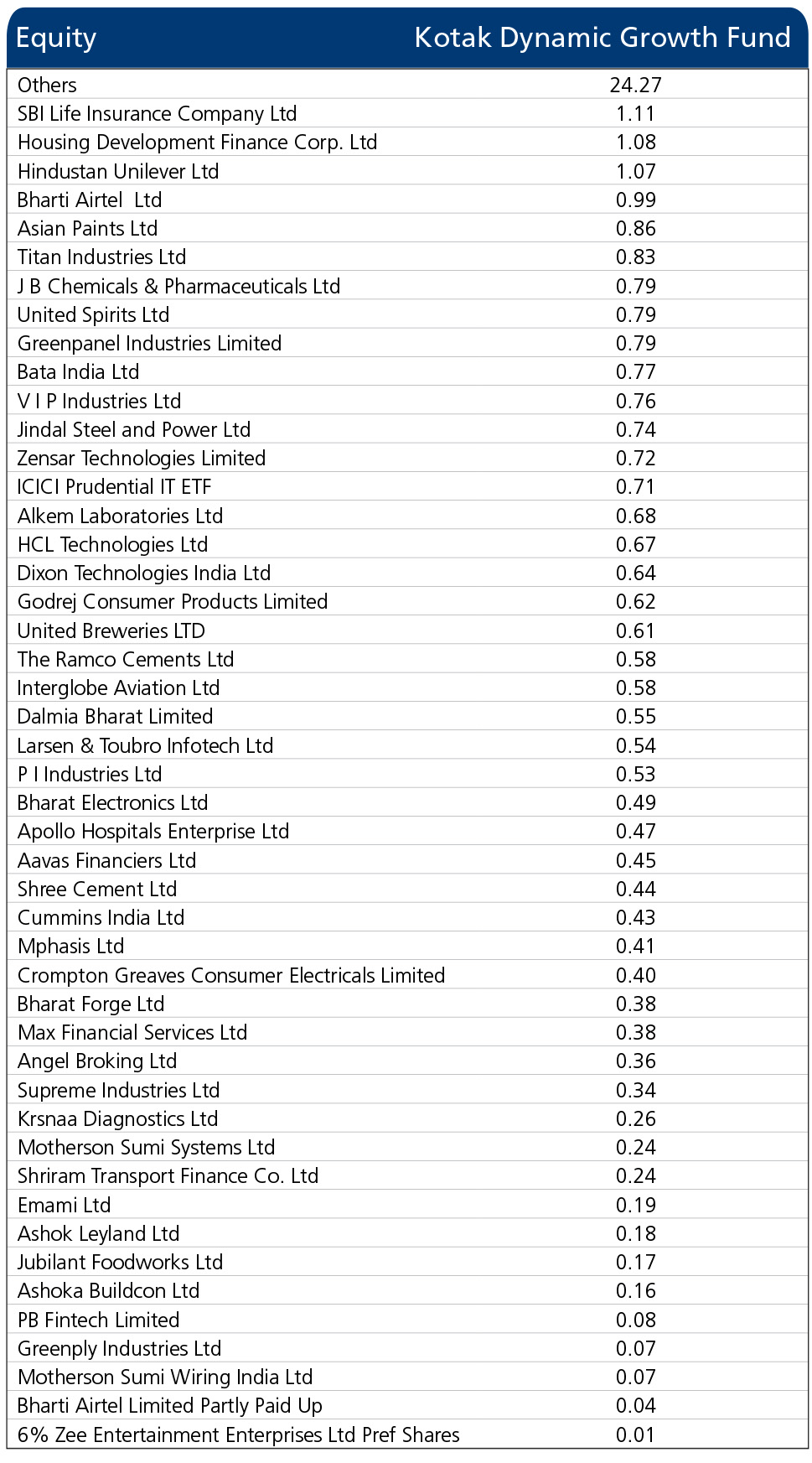Click the Equity header label

pyautogui.click(x=56, y=38)
